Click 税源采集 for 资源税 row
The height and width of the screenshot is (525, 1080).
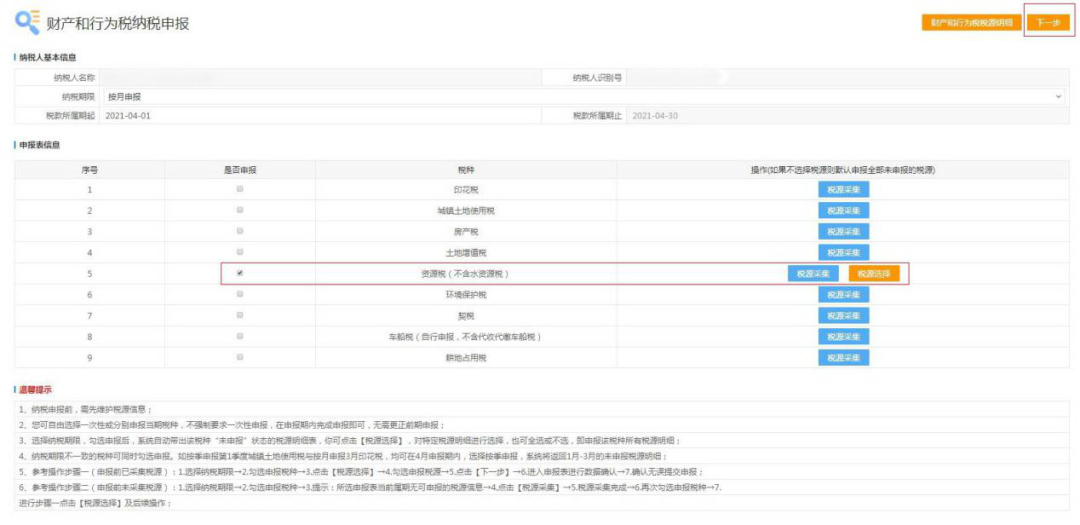[813, 274]
